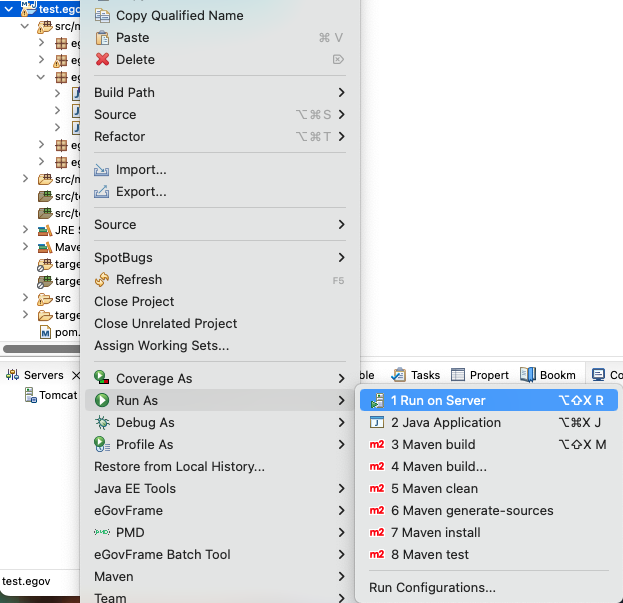623x603 pixels.
Task: Select Run on Server
Action: tap(488, 400)
